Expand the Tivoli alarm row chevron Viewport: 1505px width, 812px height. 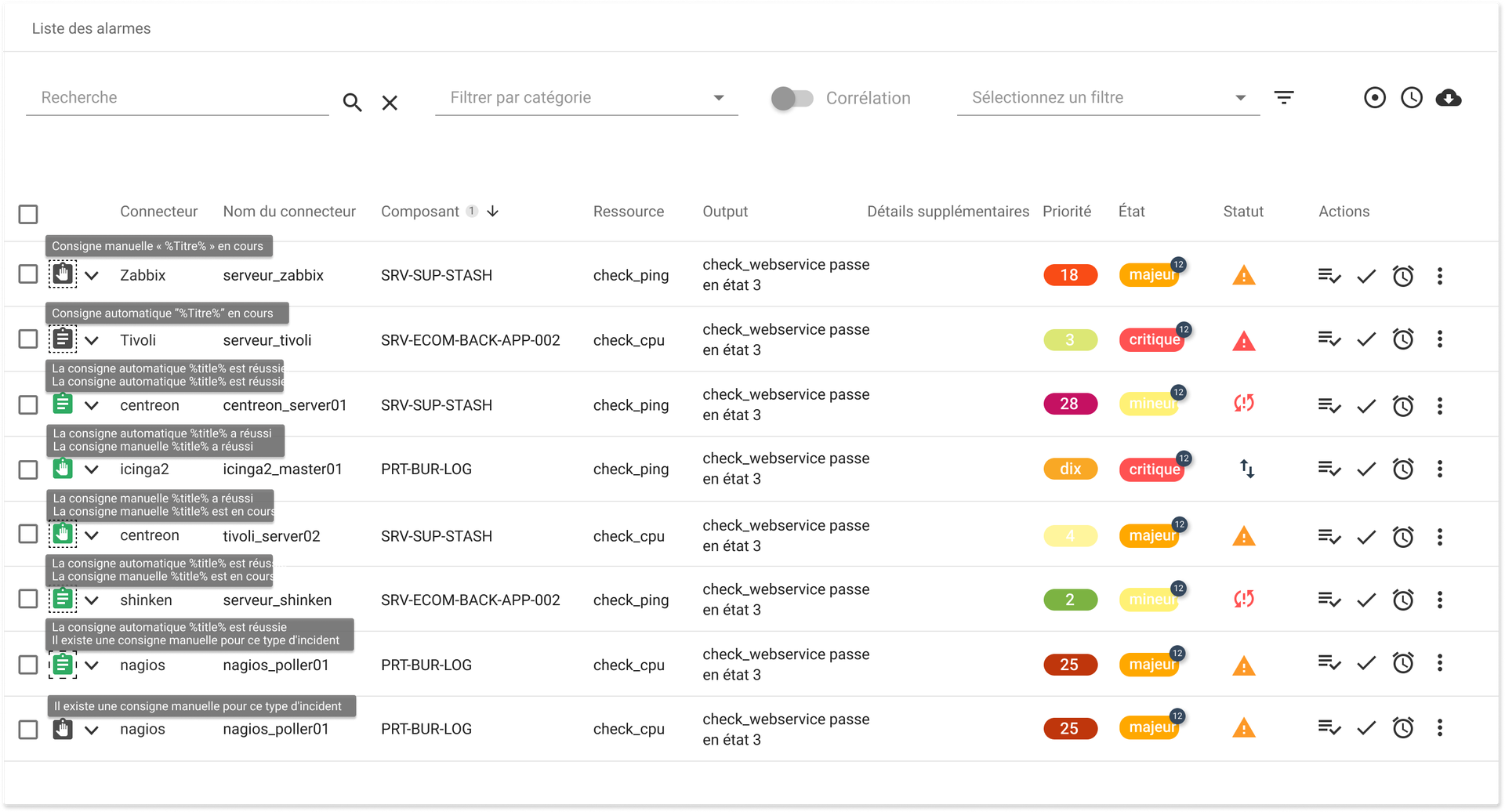pos(92,340)
